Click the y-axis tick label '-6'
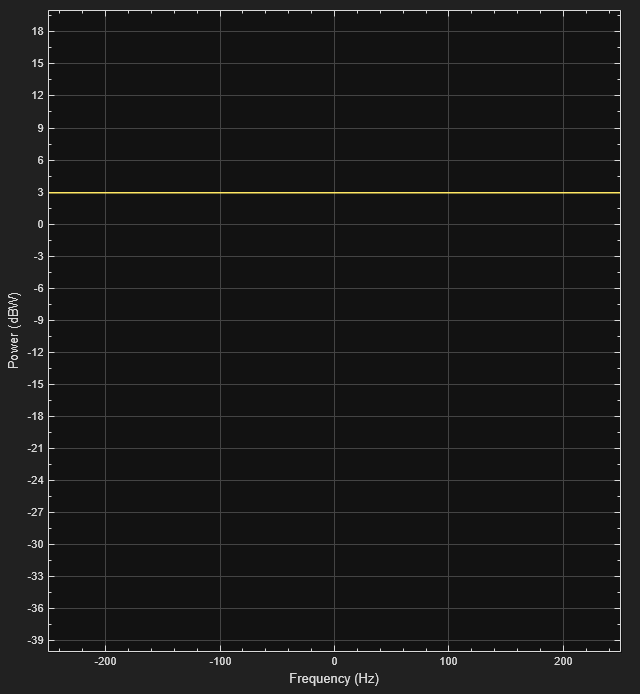The image size is (640, 694). tap(39, 289)
